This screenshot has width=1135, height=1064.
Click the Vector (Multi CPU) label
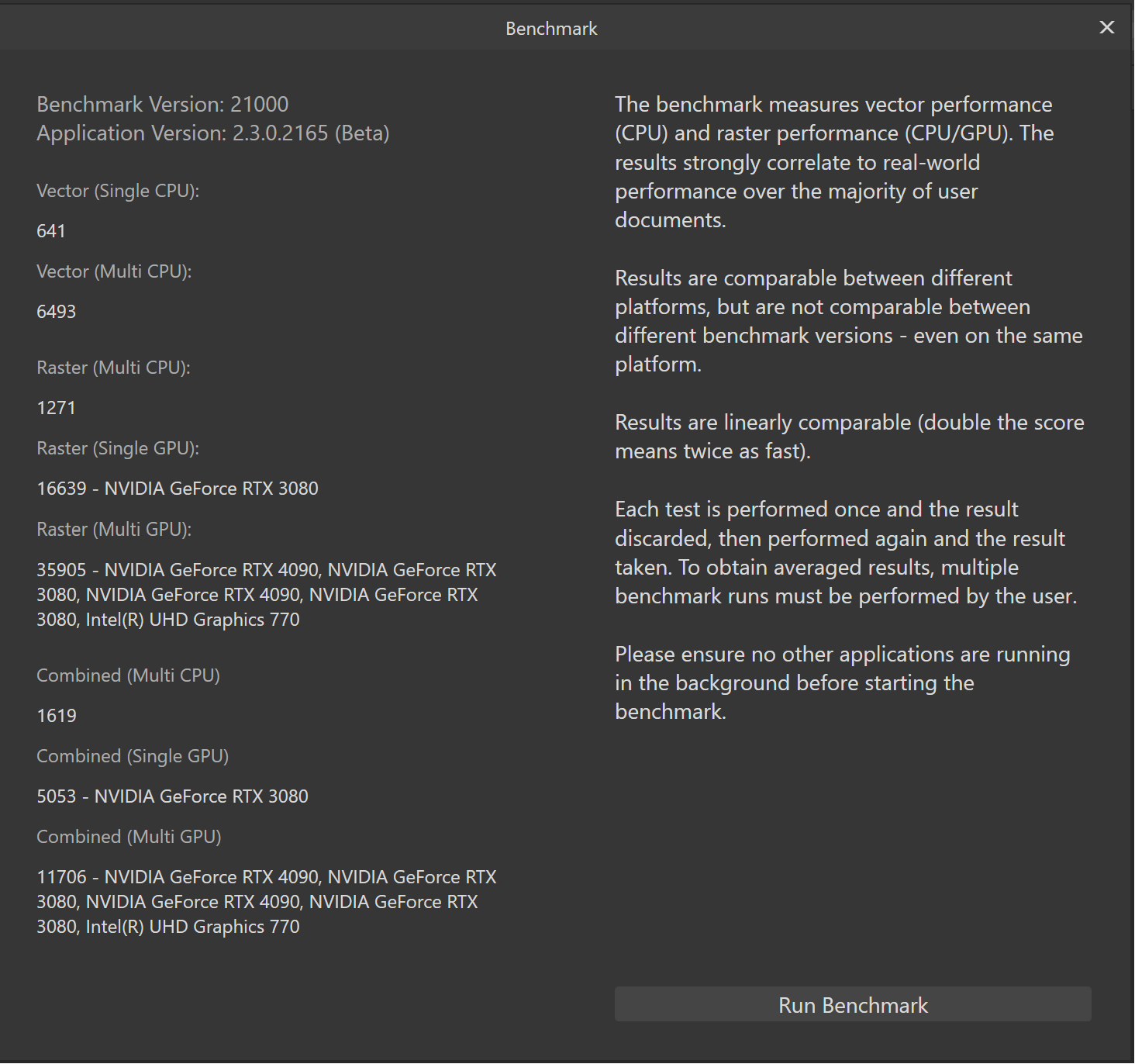click(x=114, y=271)
